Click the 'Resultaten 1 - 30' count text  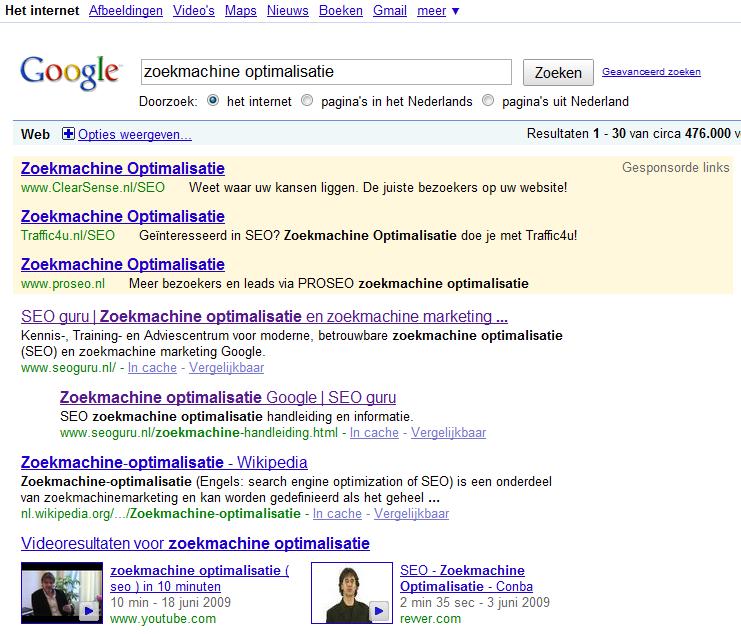[577, 133]
